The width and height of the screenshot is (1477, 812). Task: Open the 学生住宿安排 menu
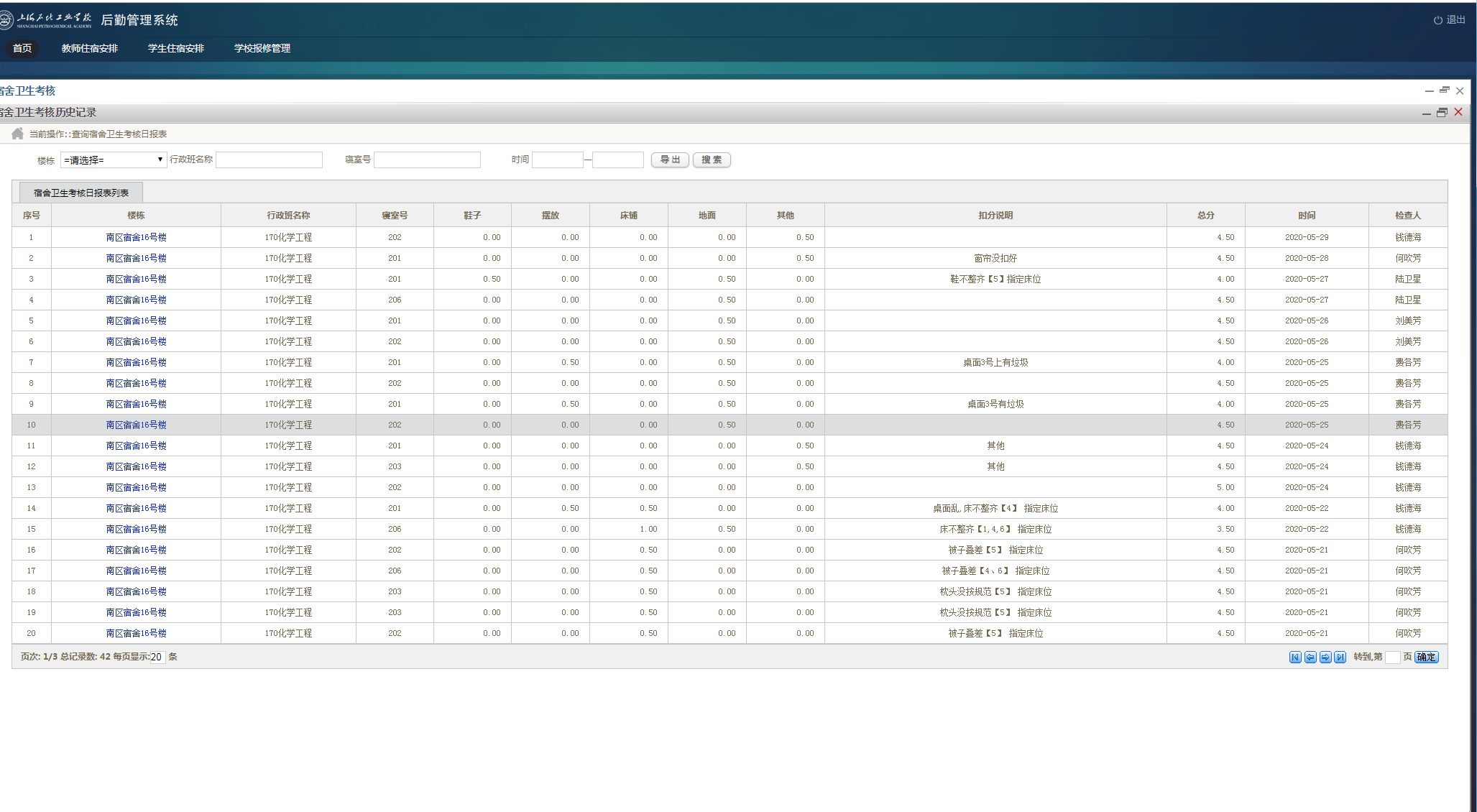click(x=176, y=48)
